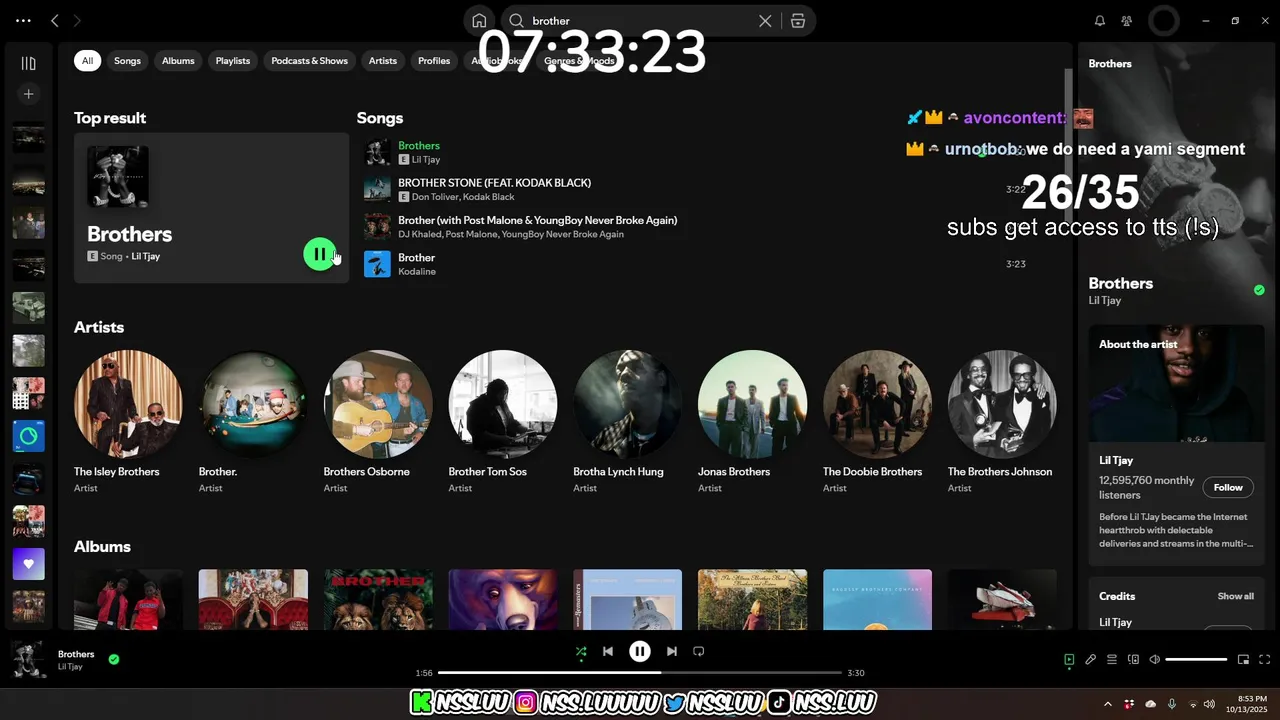Screen dimensions: 1280x720
Task: Adjust the volume slider
Action: click(1196, 660)
